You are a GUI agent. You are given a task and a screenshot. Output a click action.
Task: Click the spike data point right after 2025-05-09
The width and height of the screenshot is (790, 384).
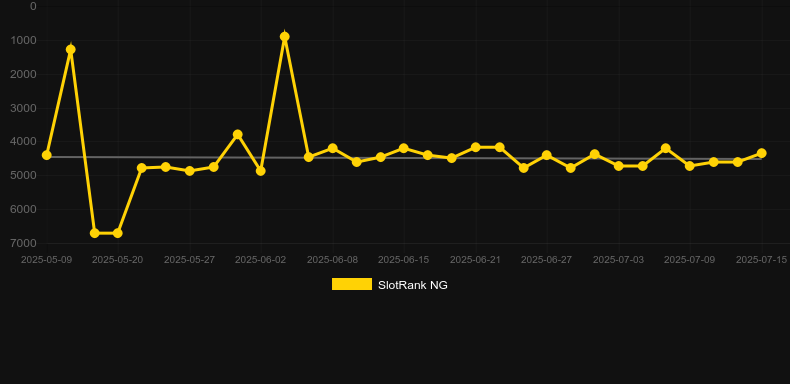click(x=71, y=49)
